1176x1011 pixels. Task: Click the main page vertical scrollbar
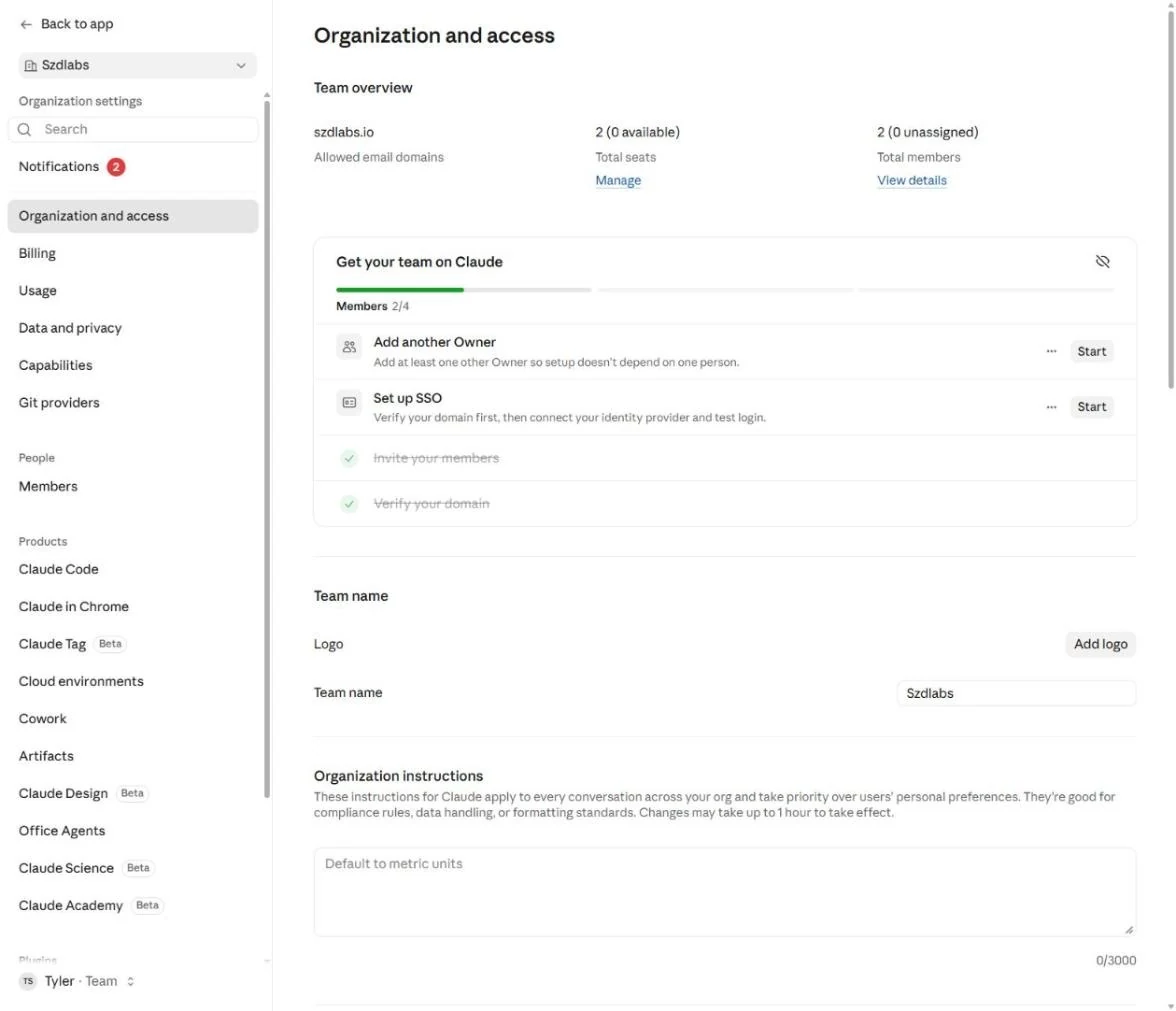point(1171,199)
